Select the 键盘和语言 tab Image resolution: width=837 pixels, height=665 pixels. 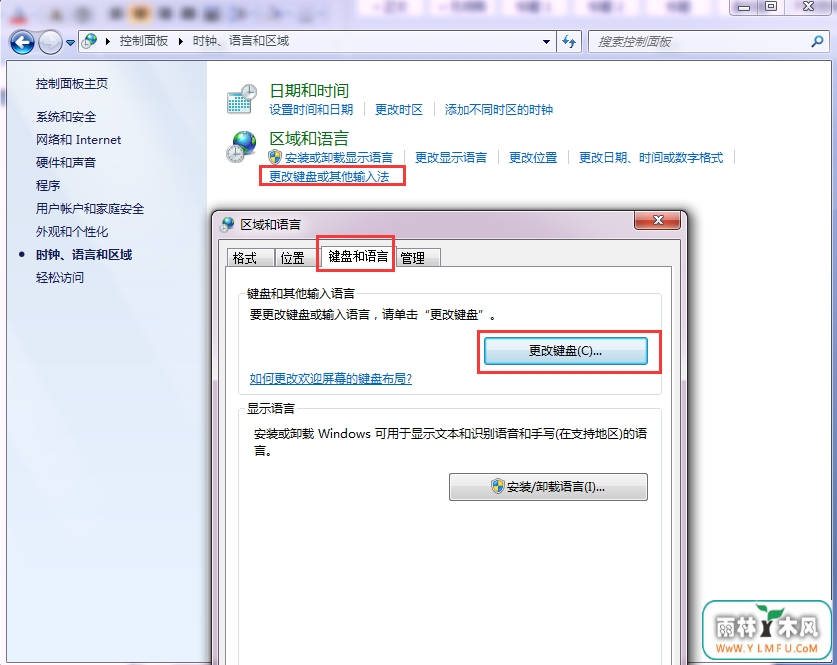[358, 256]
